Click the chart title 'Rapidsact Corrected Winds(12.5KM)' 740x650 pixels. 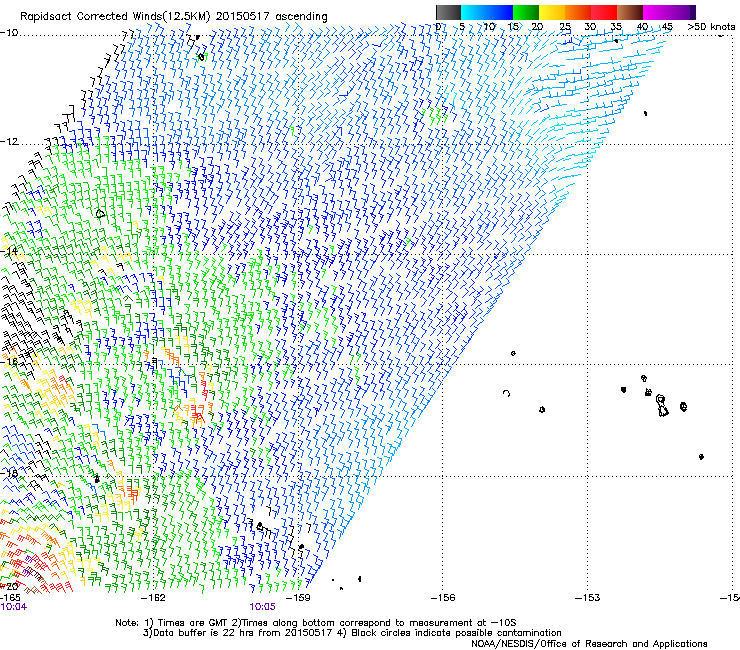(x=116, y=17)
